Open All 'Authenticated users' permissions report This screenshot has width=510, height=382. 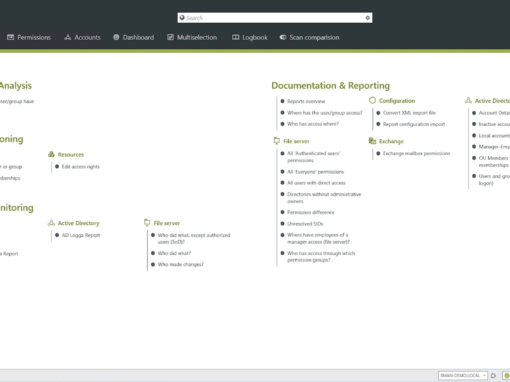click(x=313, y=157)
